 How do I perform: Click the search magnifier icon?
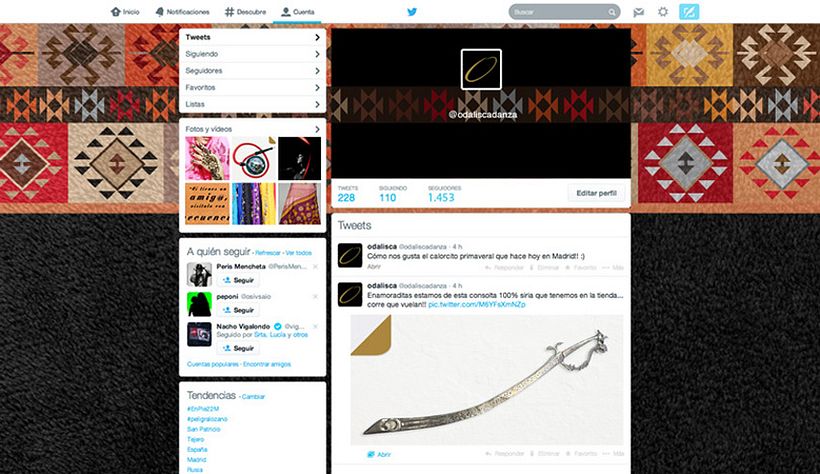(x=611, y=12)
